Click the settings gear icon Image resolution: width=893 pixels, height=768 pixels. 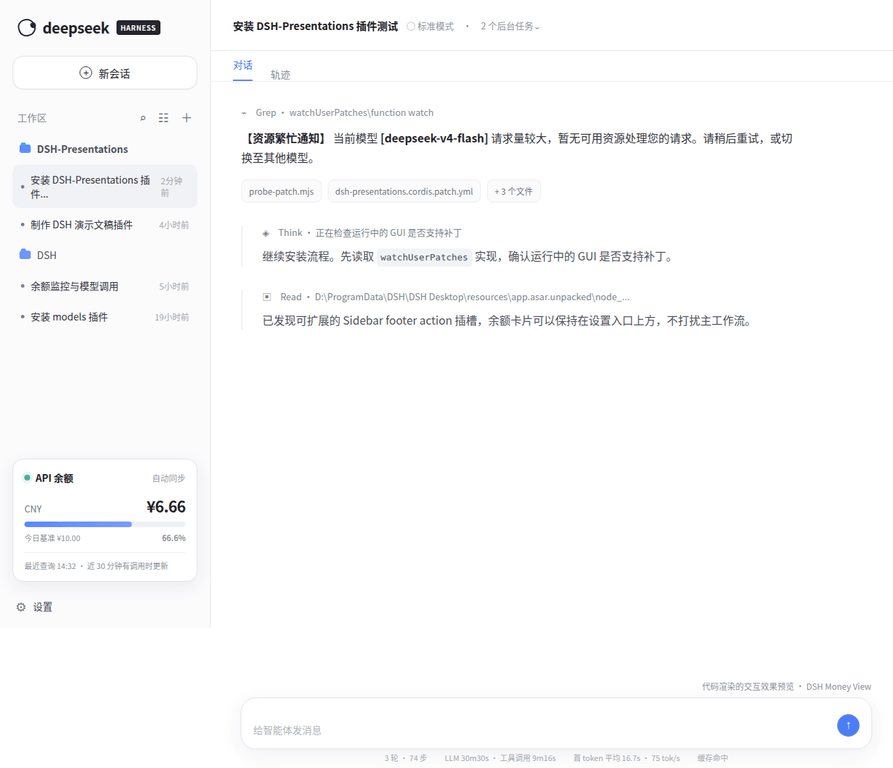pos(21,607)
